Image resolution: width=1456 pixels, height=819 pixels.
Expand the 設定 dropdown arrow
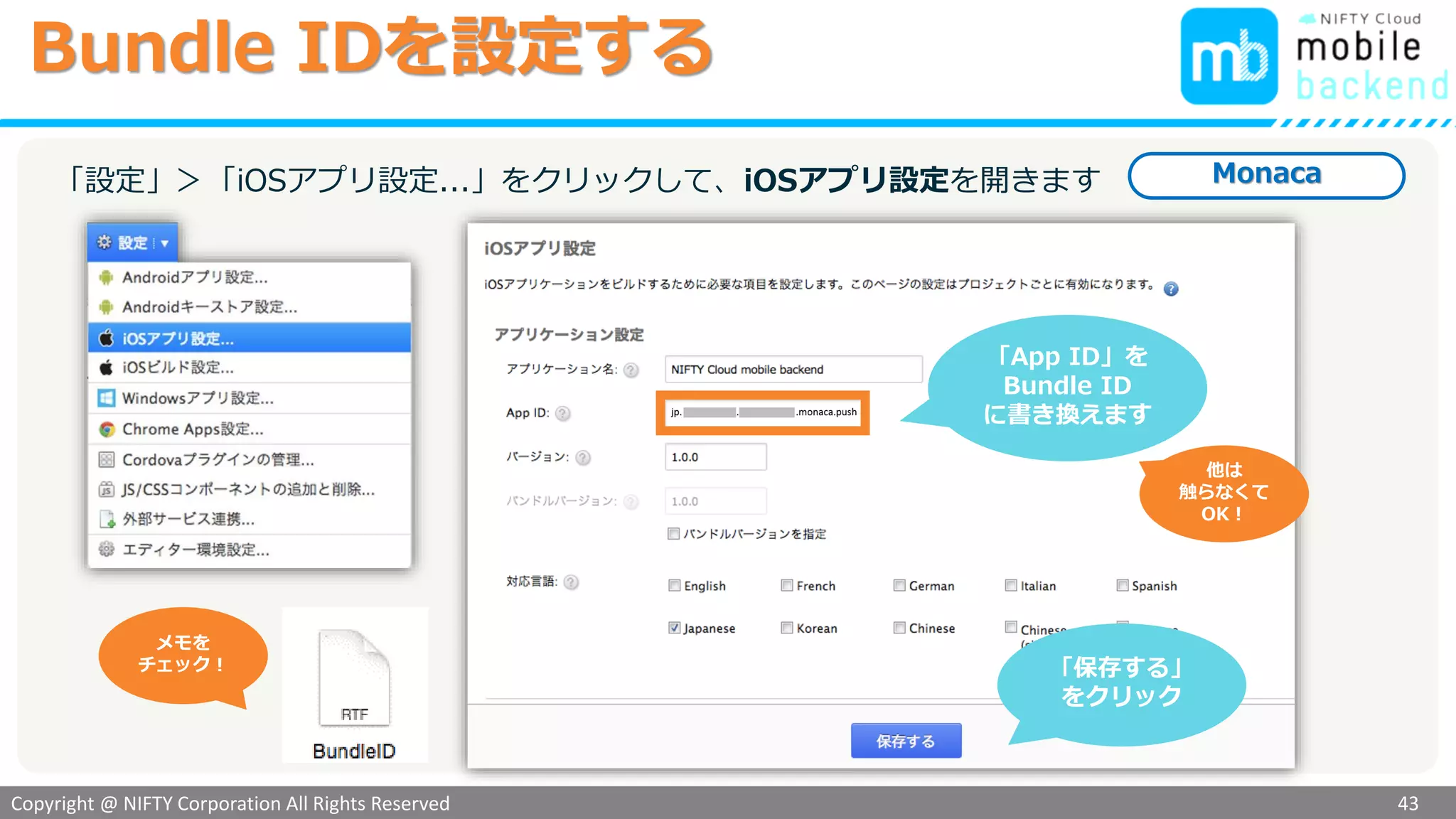(x=165, y=243)
